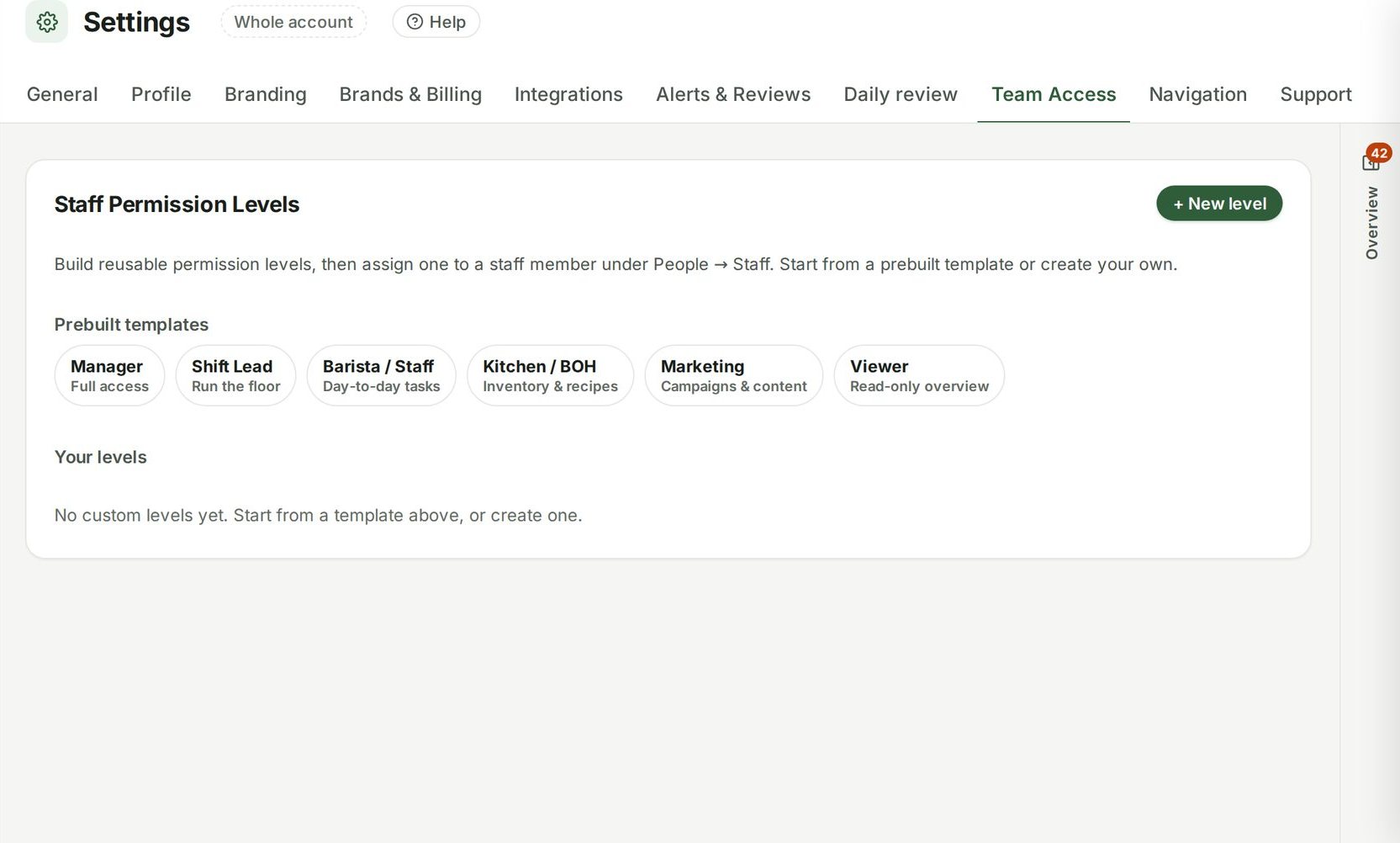This screenshot has width=1400, height=843.
Task: Switch to the Profile tab
Action: click(161, 94)
